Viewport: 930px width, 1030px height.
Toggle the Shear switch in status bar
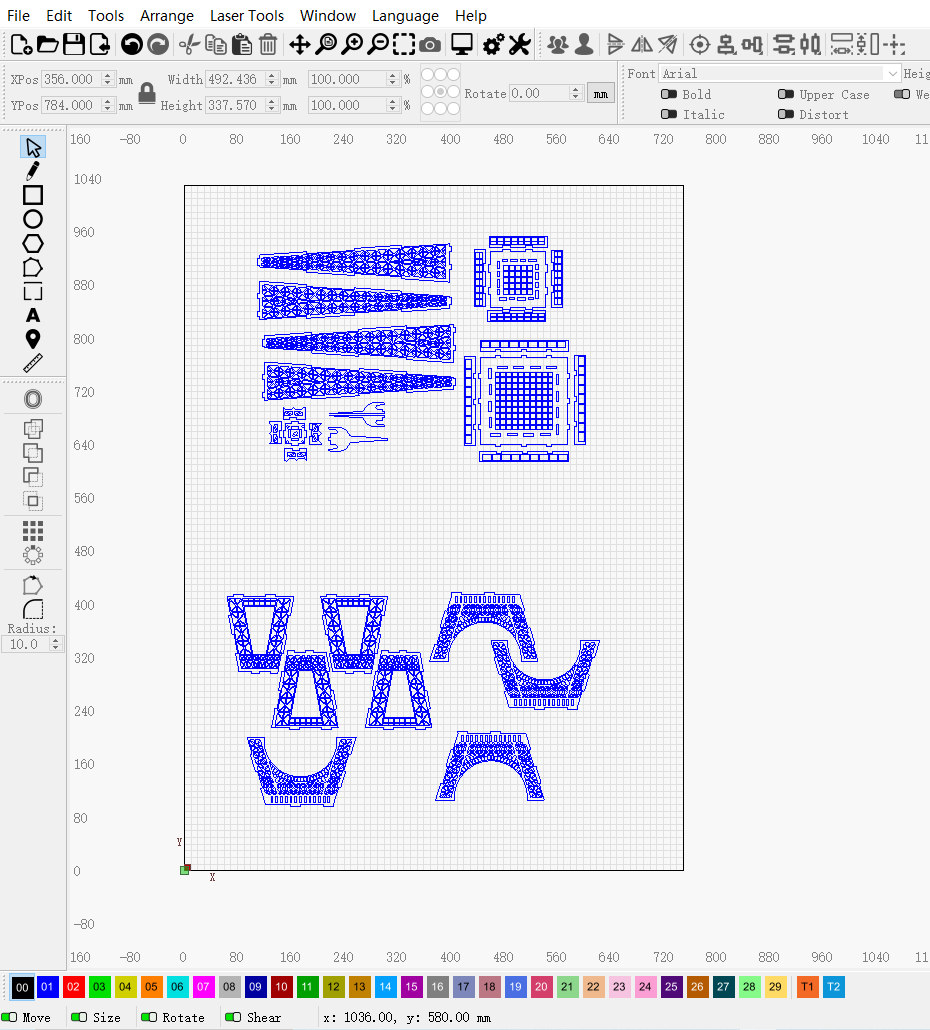(233, 1017)
